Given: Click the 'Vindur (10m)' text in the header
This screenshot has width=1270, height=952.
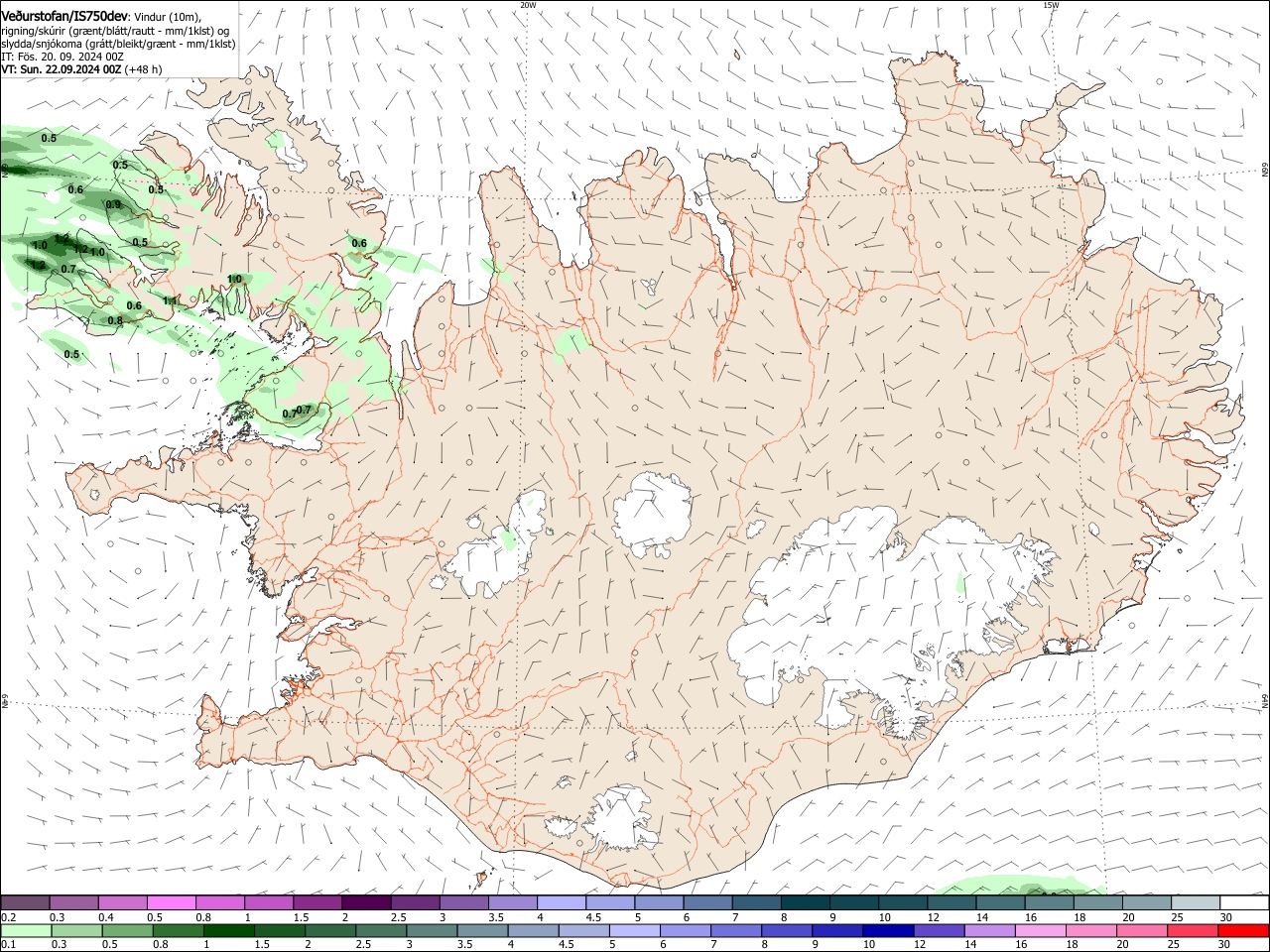Looking at the screenshot, I should [x=167, y=17].
